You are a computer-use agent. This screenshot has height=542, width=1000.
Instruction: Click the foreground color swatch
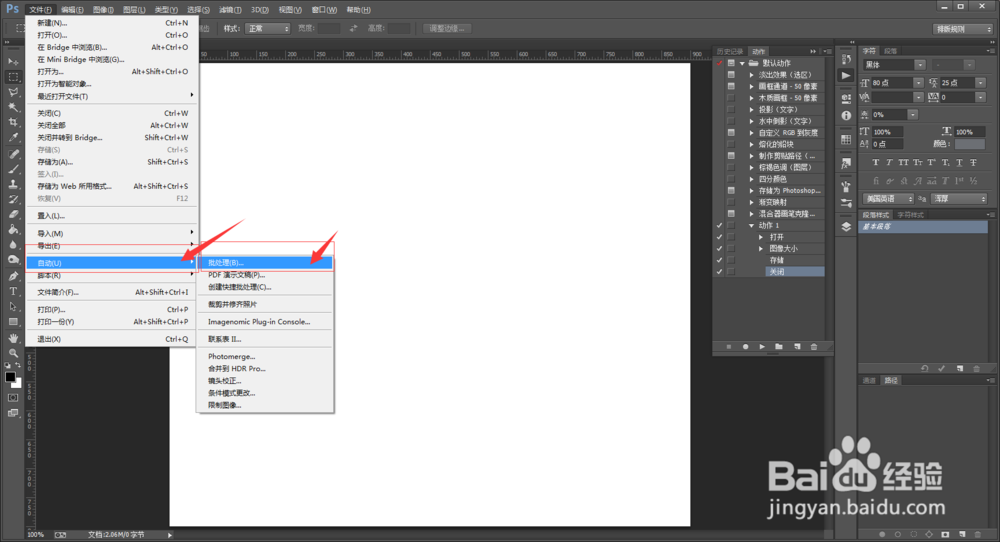(10, 377)
